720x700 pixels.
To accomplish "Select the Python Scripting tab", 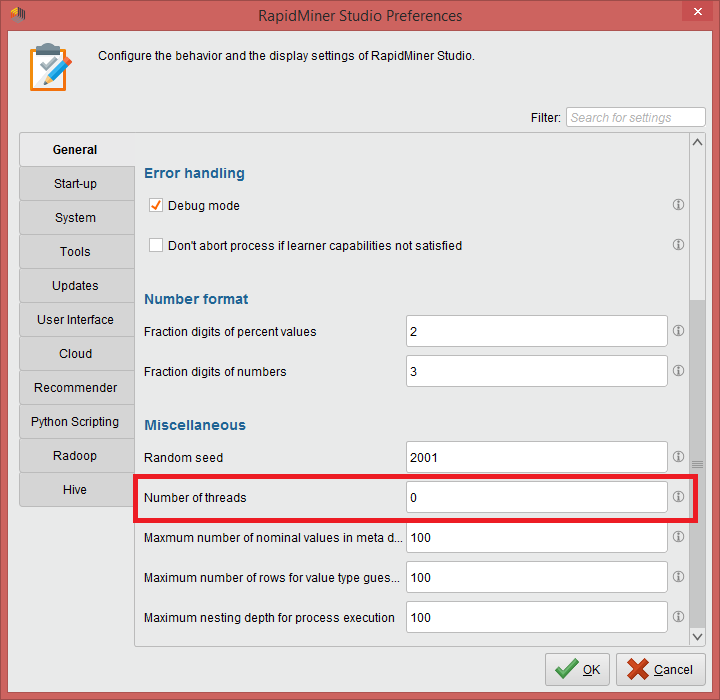I will click(x=77, y=422).
